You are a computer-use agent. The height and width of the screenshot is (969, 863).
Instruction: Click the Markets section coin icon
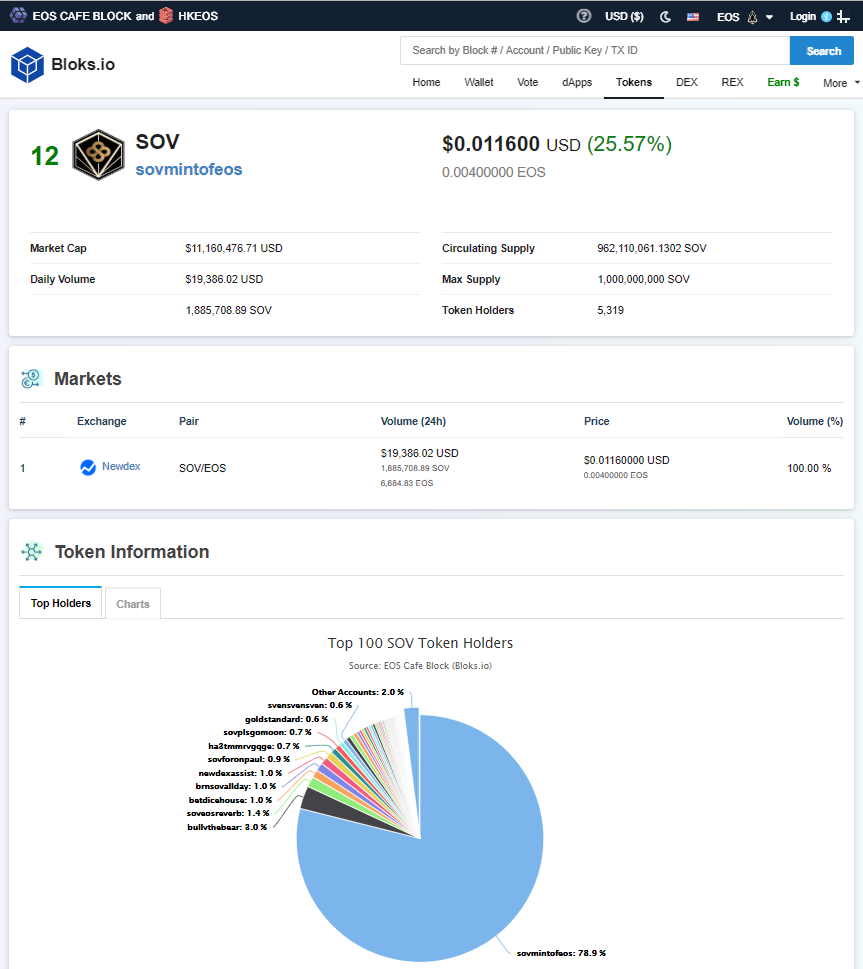click(x=31, y=379)
